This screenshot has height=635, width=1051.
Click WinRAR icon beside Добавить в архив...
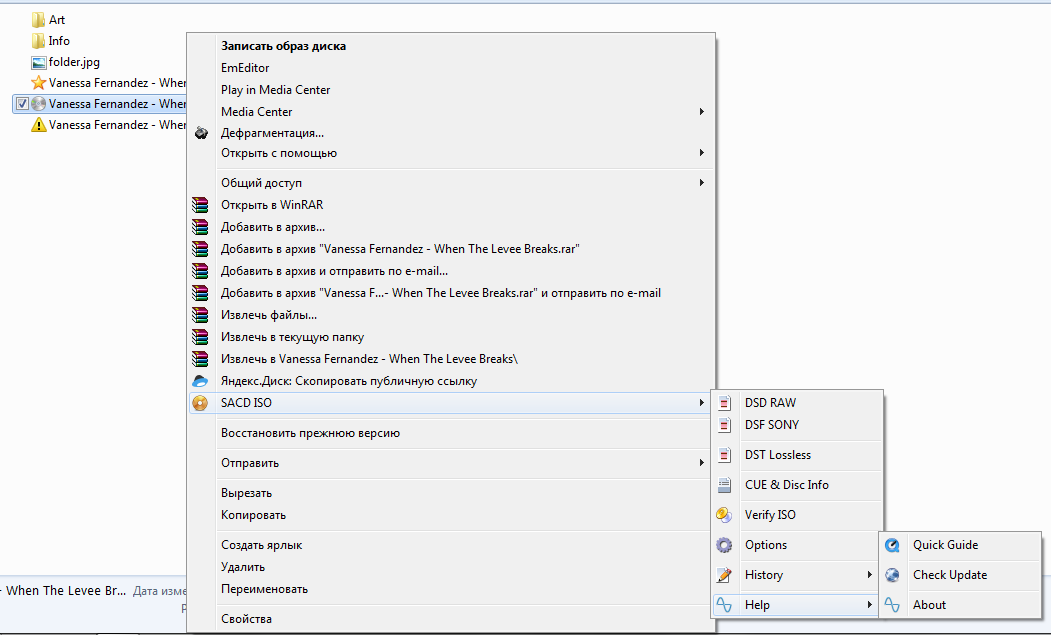point(200,227)
